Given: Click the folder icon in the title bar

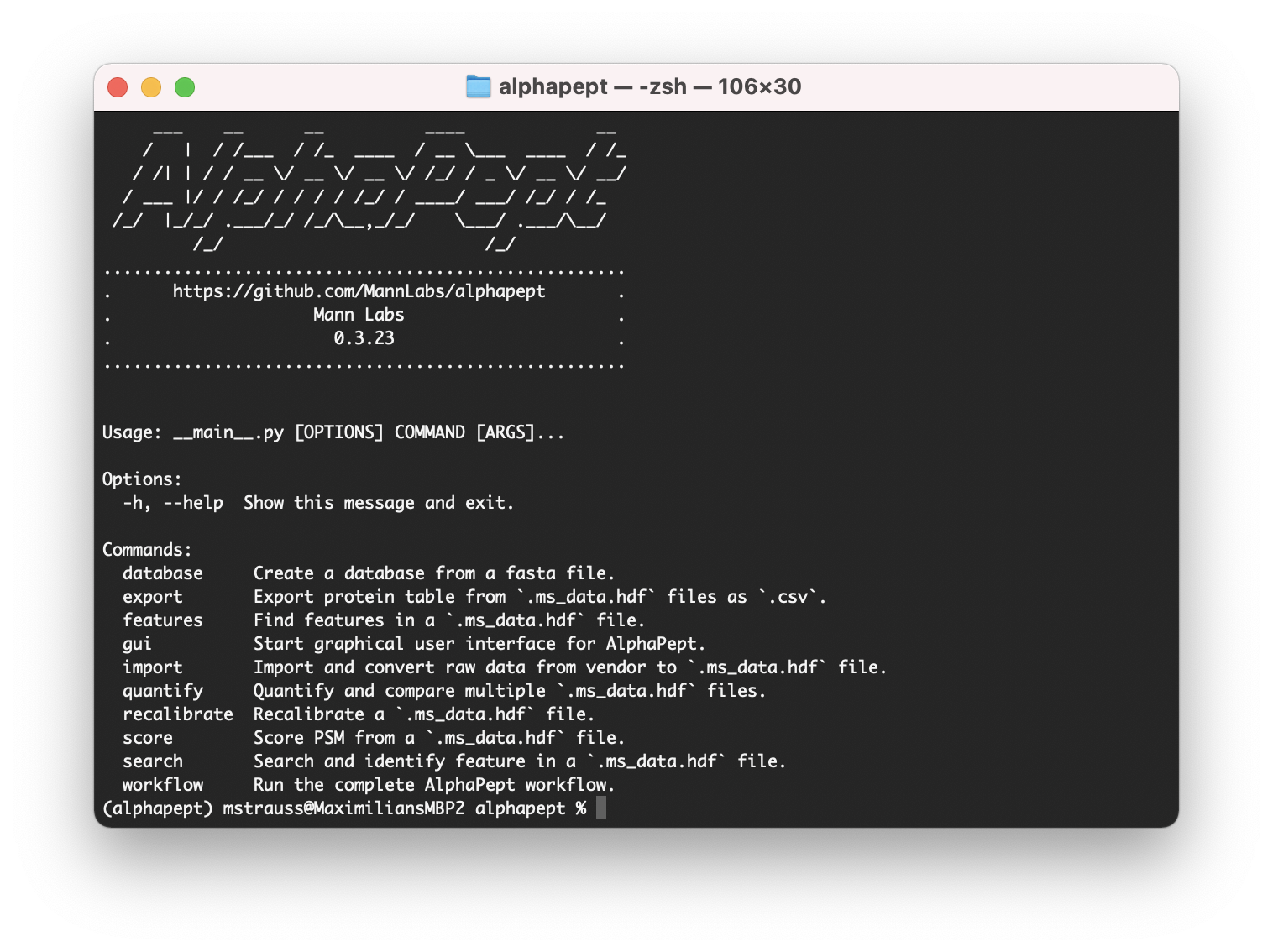Looking at the screenshot, I should (x=478, y=86).
